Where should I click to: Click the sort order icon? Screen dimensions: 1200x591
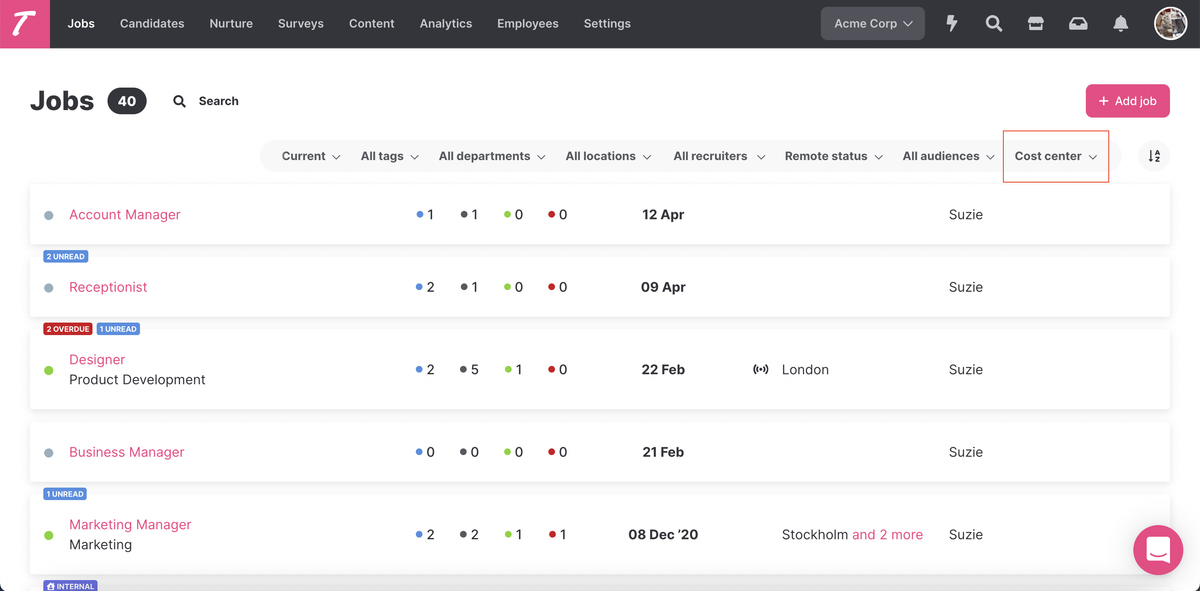coord(1154,156)
